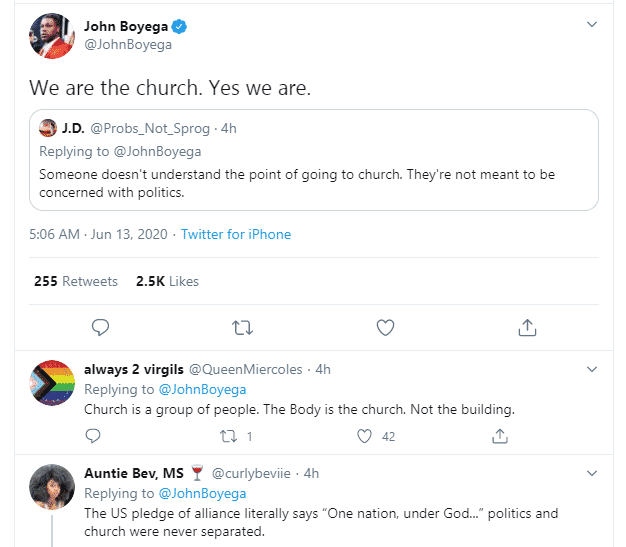Screen dimensions: 626x547
Task: Open the Twitter for iPhone source link
Action: tap(236, 234)
